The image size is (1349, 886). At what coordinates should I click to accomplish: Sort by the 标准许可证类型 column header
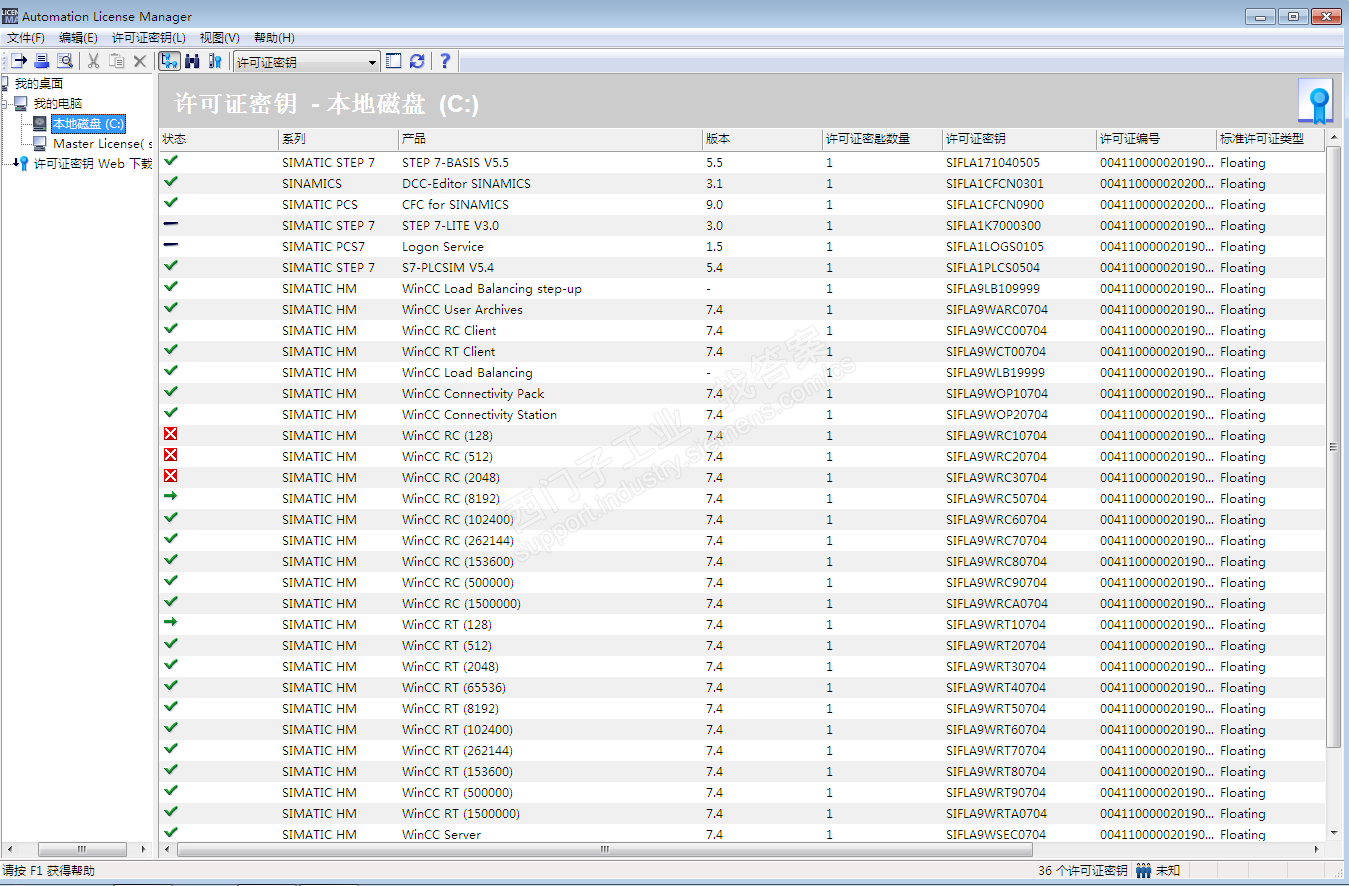tap(1270, 139)
